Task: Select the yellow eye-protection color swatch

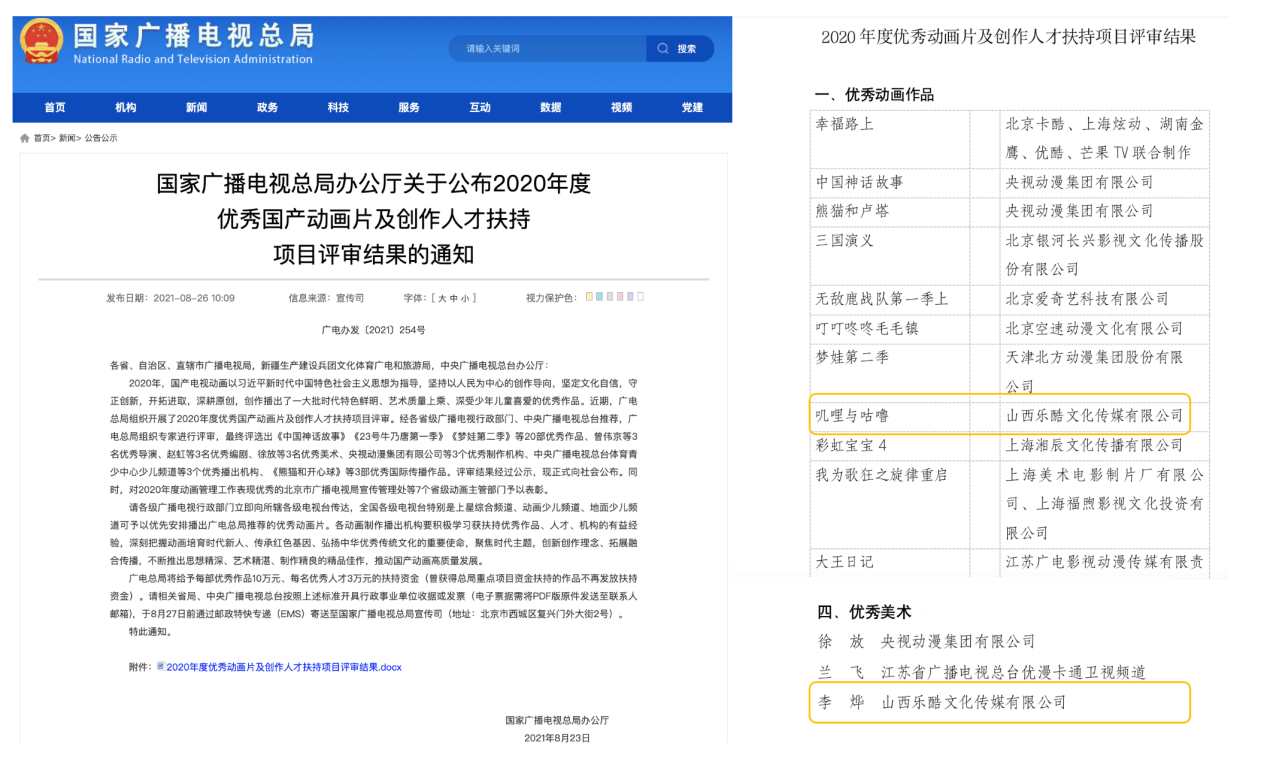Action: pos(589,297)
